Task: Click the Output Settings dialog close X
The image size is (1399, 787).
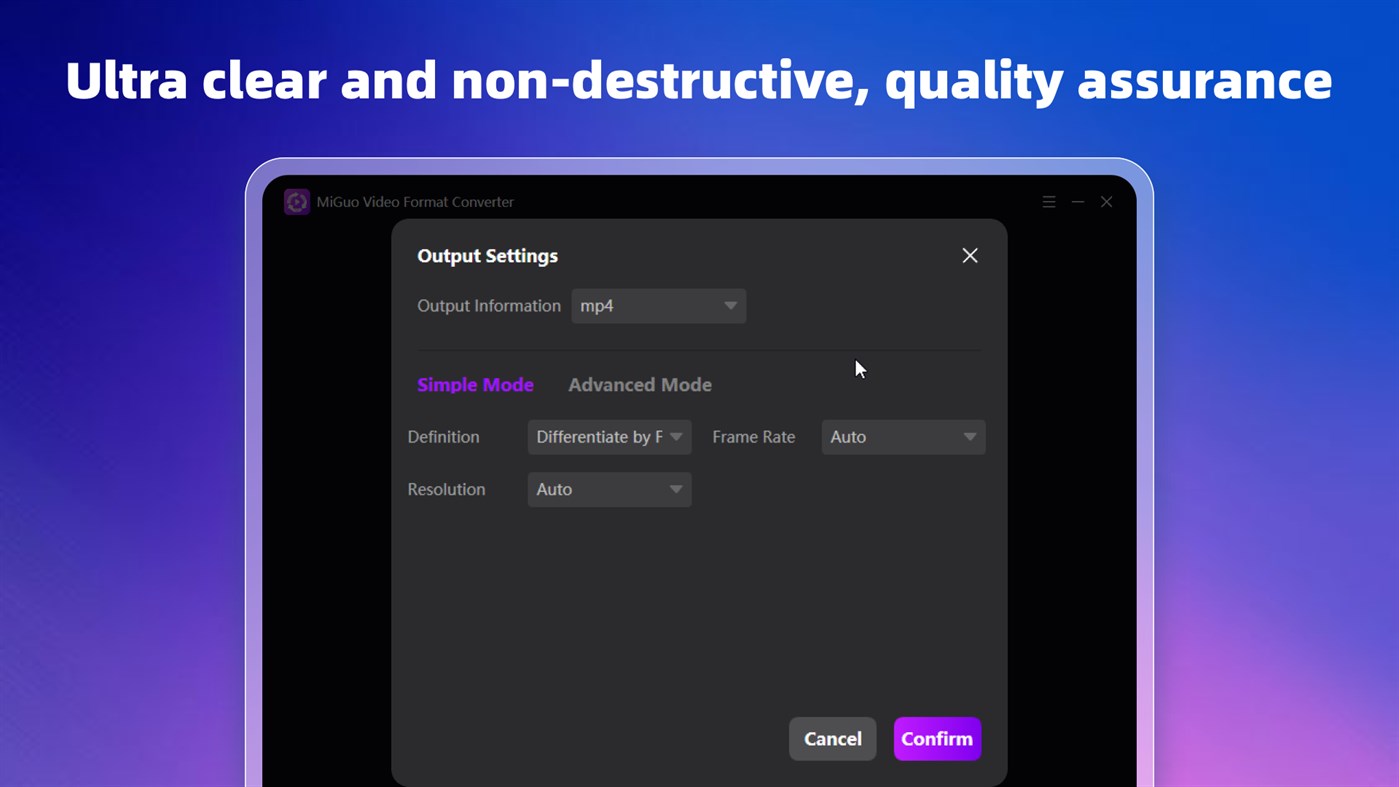Action: (x=969, y=255)
